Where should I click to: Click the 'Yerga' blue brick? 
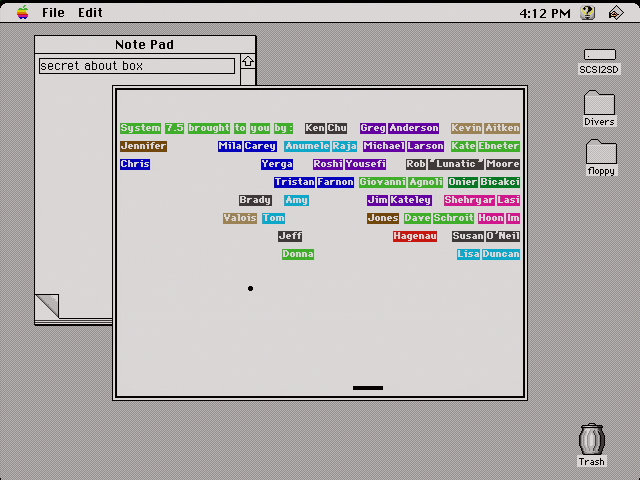(x=277, y=164)
